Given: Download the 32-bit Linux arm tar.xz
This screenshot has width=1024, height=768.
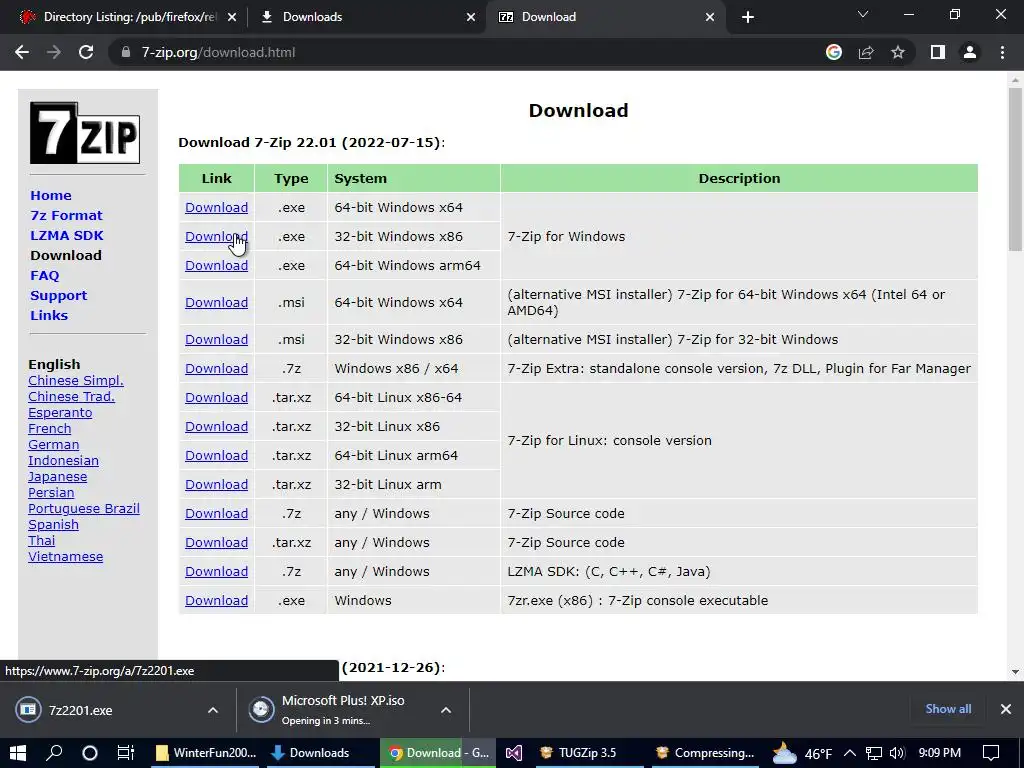Looking at the screenshot, I should (216, 485).
